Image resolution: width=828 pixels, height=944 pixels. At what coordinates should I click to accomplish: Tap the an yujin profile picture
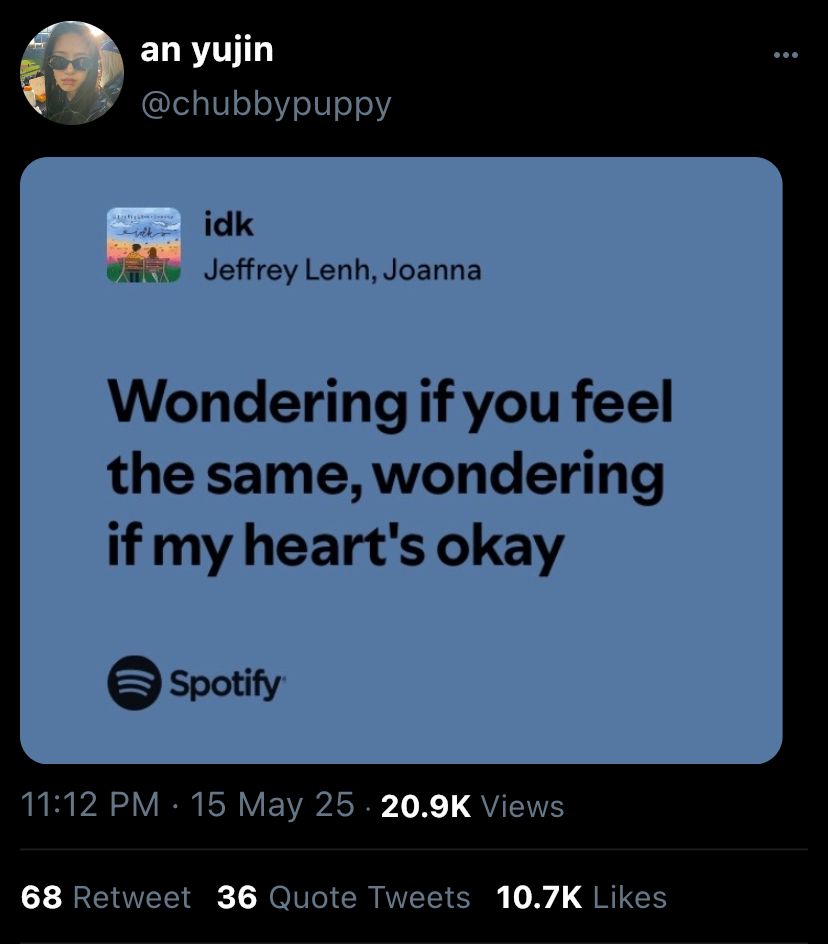(x=72, y=73)
